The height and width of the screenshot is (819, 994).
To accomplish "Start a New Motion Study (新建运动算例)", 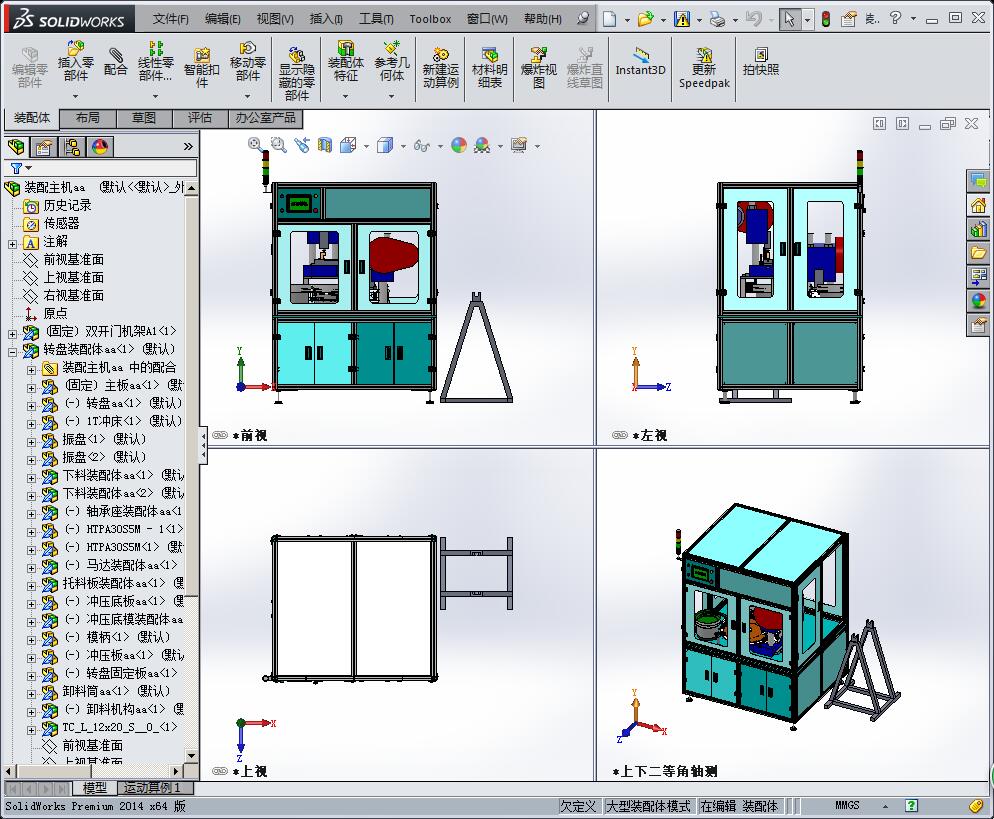I will [x=441, y=67].
